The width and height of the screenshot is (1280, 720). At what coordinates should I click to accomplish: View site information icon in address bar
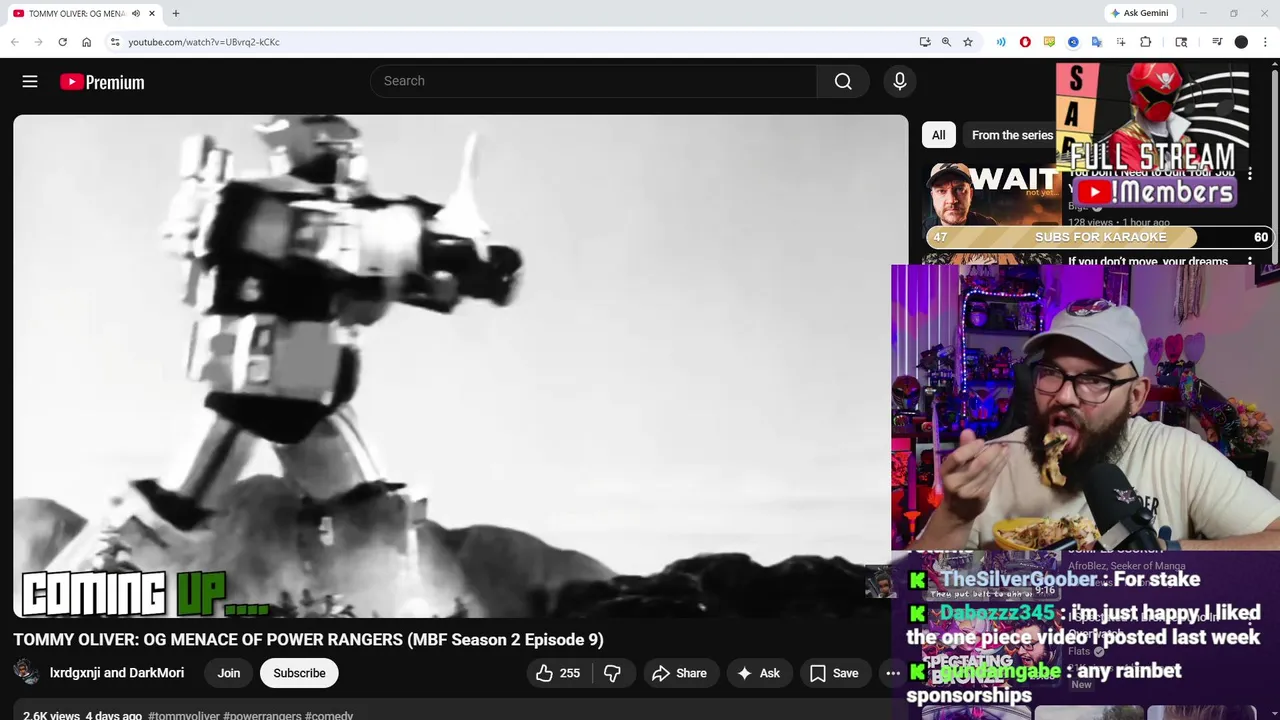(x=115, y=42)
